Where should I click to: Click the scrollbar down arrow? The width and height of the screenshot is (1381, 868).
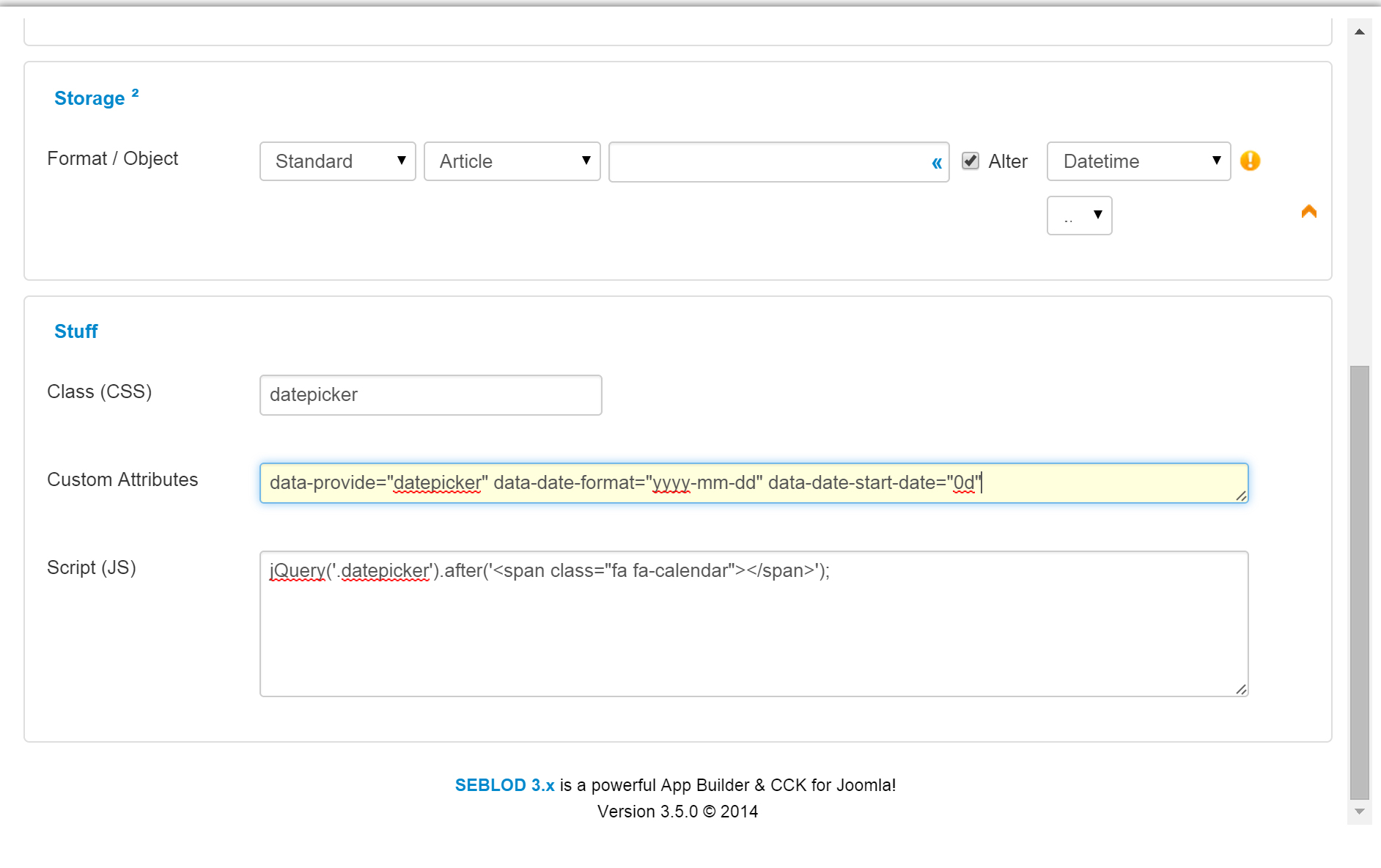click(1360, 812)
